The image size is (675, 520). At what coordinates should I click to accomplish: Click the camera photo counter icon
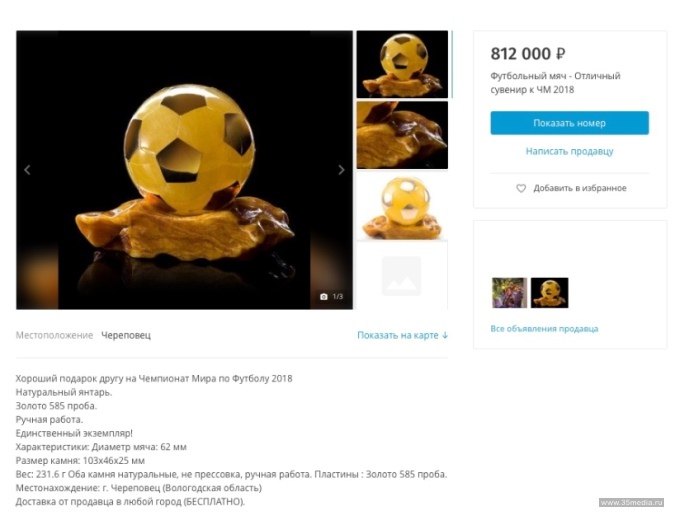pos(324,297)
